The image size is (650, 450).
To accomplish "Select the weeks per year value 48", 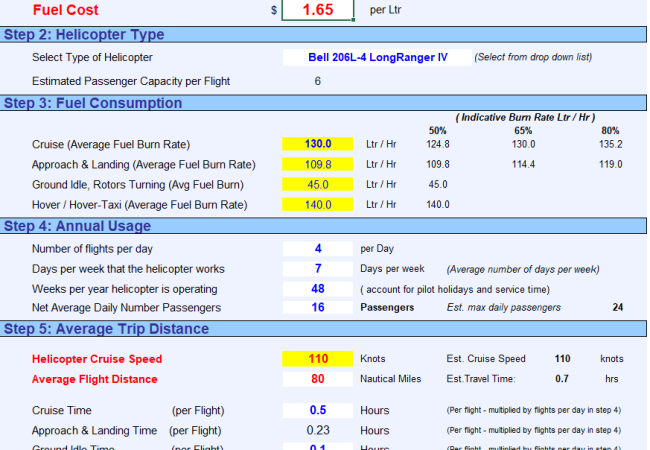I will pyautogui.click(x=318, y=289).
